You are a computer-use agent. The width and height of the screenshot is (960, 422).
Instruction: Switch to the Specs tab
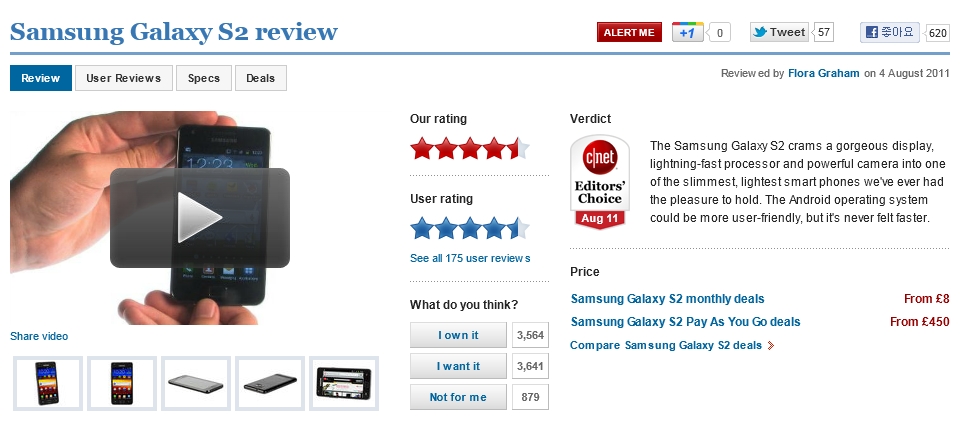(204, 78)
